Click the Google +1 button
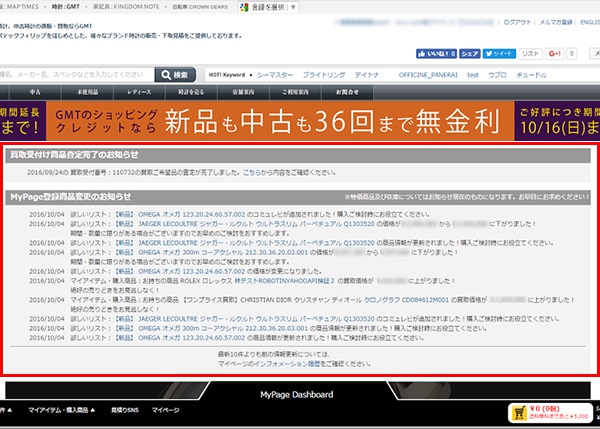Viewport: 600px width, 429px height. click(x=554, y=54)
